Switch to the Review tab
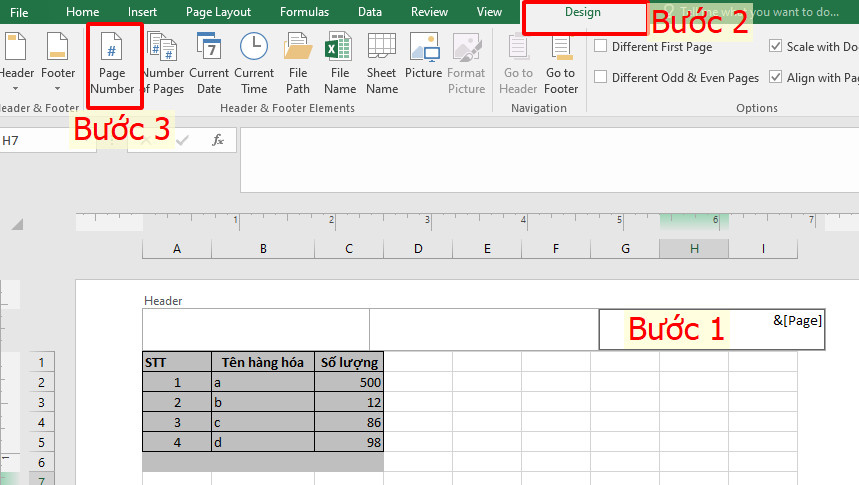The width and height of the screenshot is (859, 485). point(430,12)
